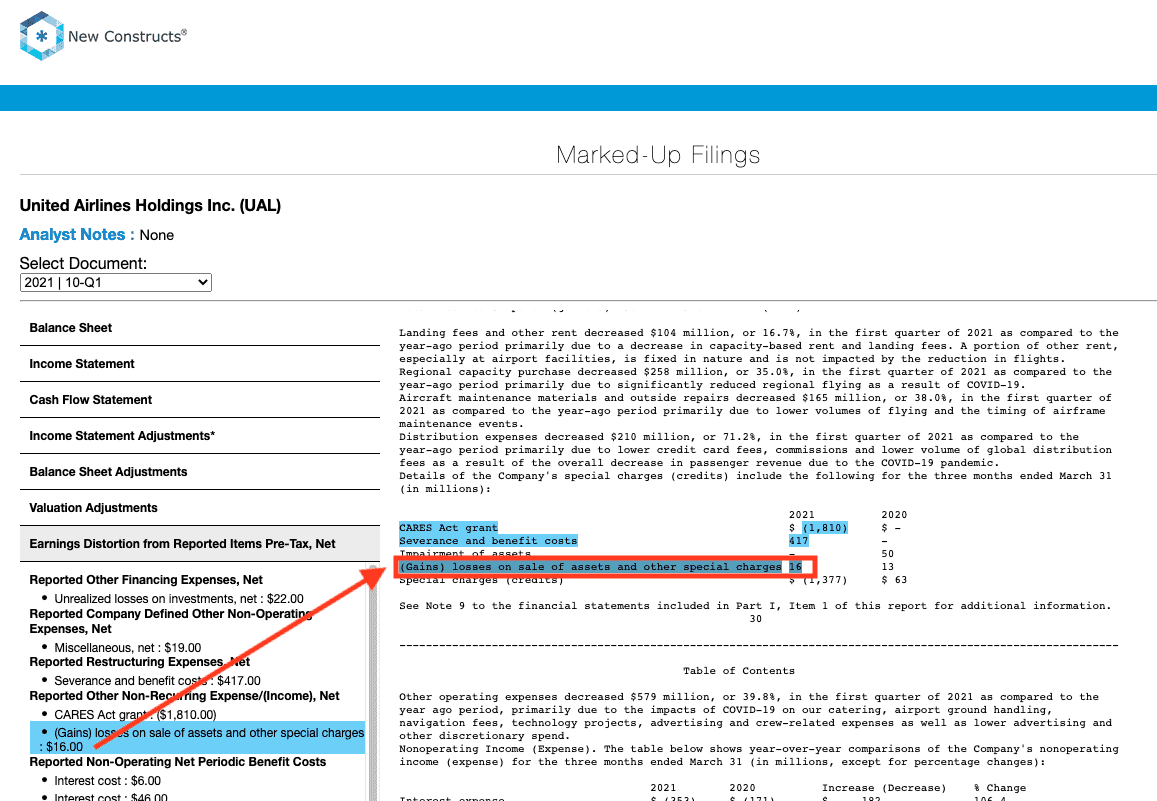The height and width of the screenshot is (801, 1157).
Task: Click Reported Other Non-Recurring Expense/(Income) heading
Action: click(184, 696)
